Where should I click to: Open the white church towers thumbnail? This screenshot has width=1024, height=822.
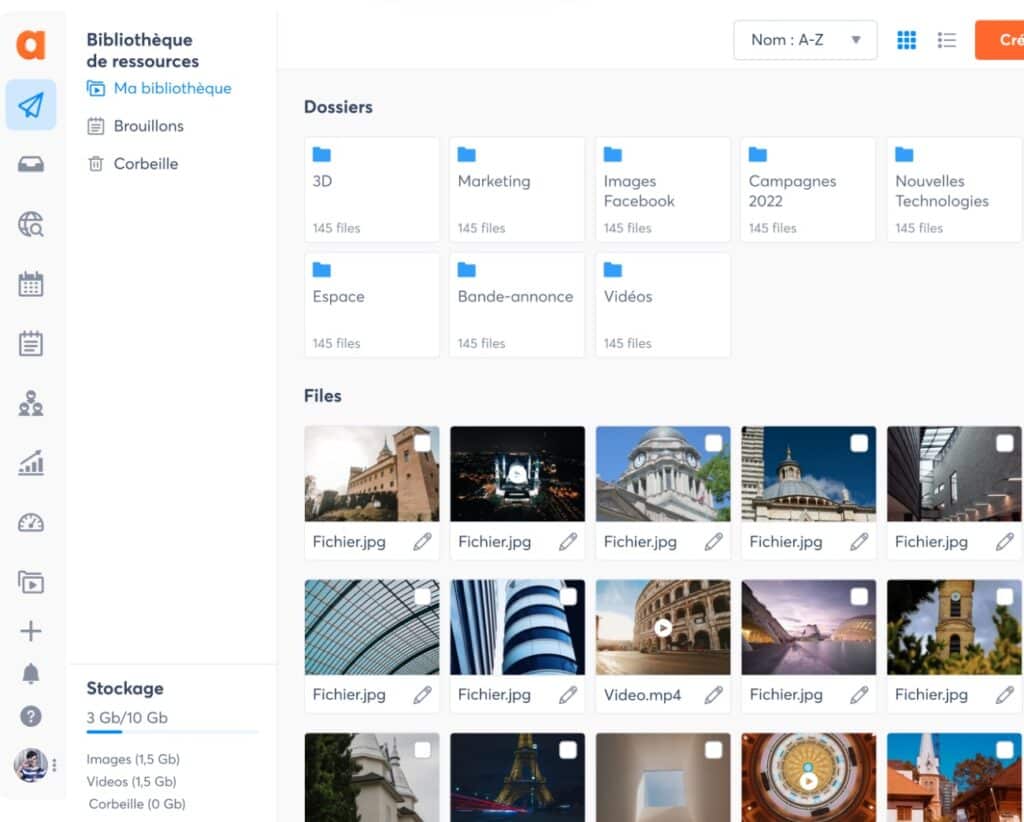(372, 777)
